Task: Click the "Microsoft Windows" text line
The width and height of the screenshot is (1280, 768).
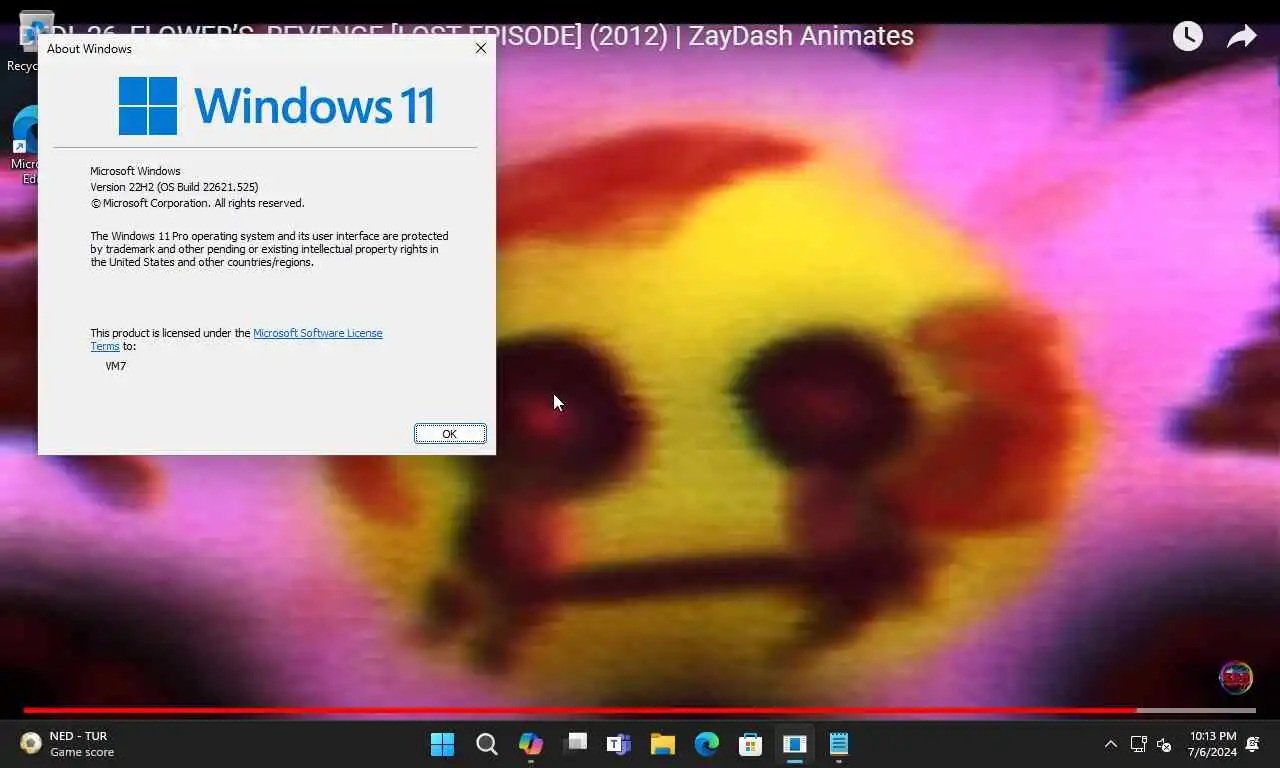Action: 135,171
